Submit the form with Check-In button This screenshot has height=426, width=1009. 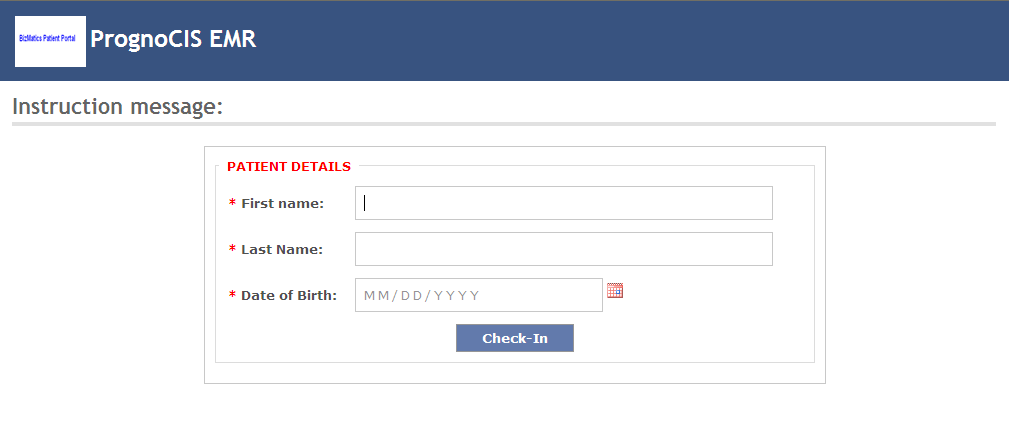tap(515, 338)
